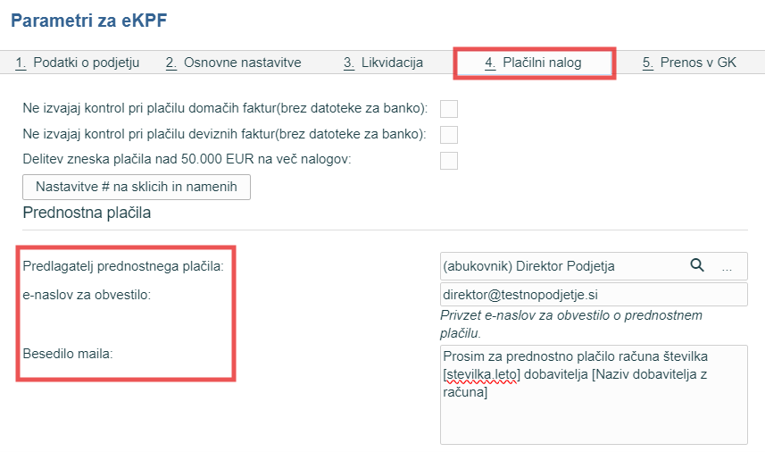The height and width of the screenshot is (452, 765).
Task: Toggle Delitev zneska plačila nad 50.000 EUR
Action: pos(449,161)
